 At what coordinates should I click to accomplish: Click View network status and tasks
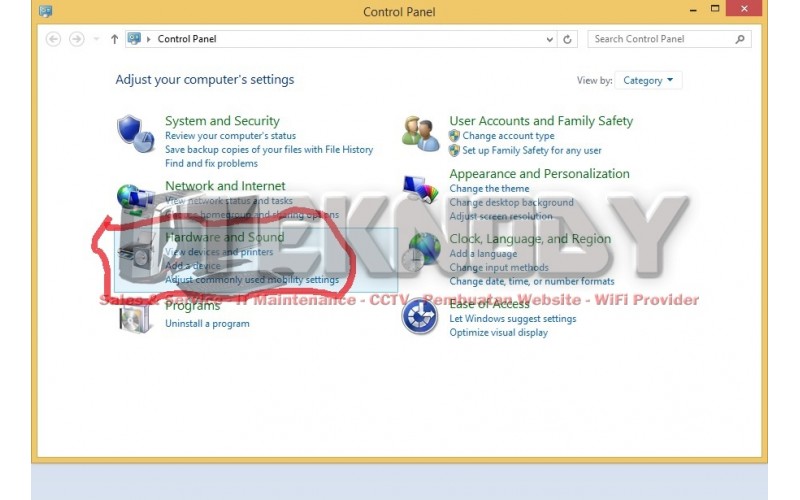pos(229,201)
